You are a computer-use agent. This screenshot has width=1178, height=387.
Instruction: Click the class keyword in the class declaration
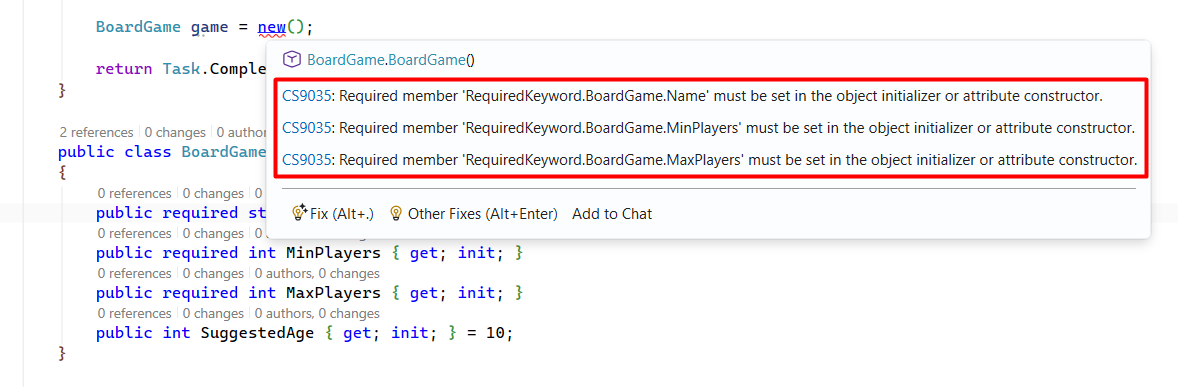[148, 151]
